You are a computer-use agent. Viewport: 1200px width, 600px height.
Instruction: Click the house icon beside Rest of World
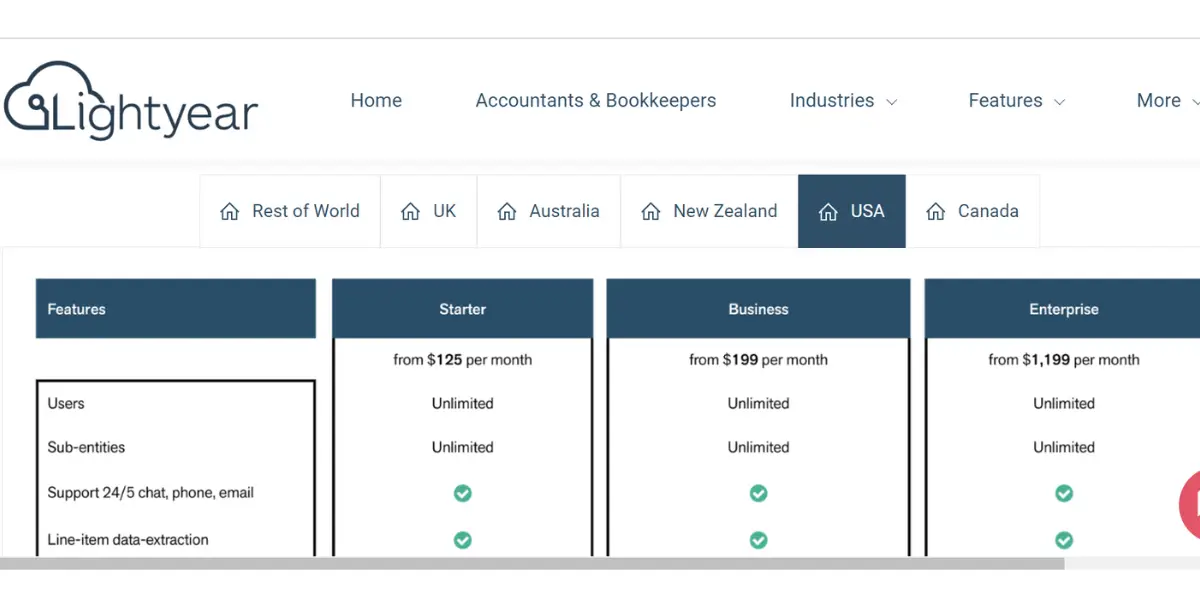click(230, 212)
